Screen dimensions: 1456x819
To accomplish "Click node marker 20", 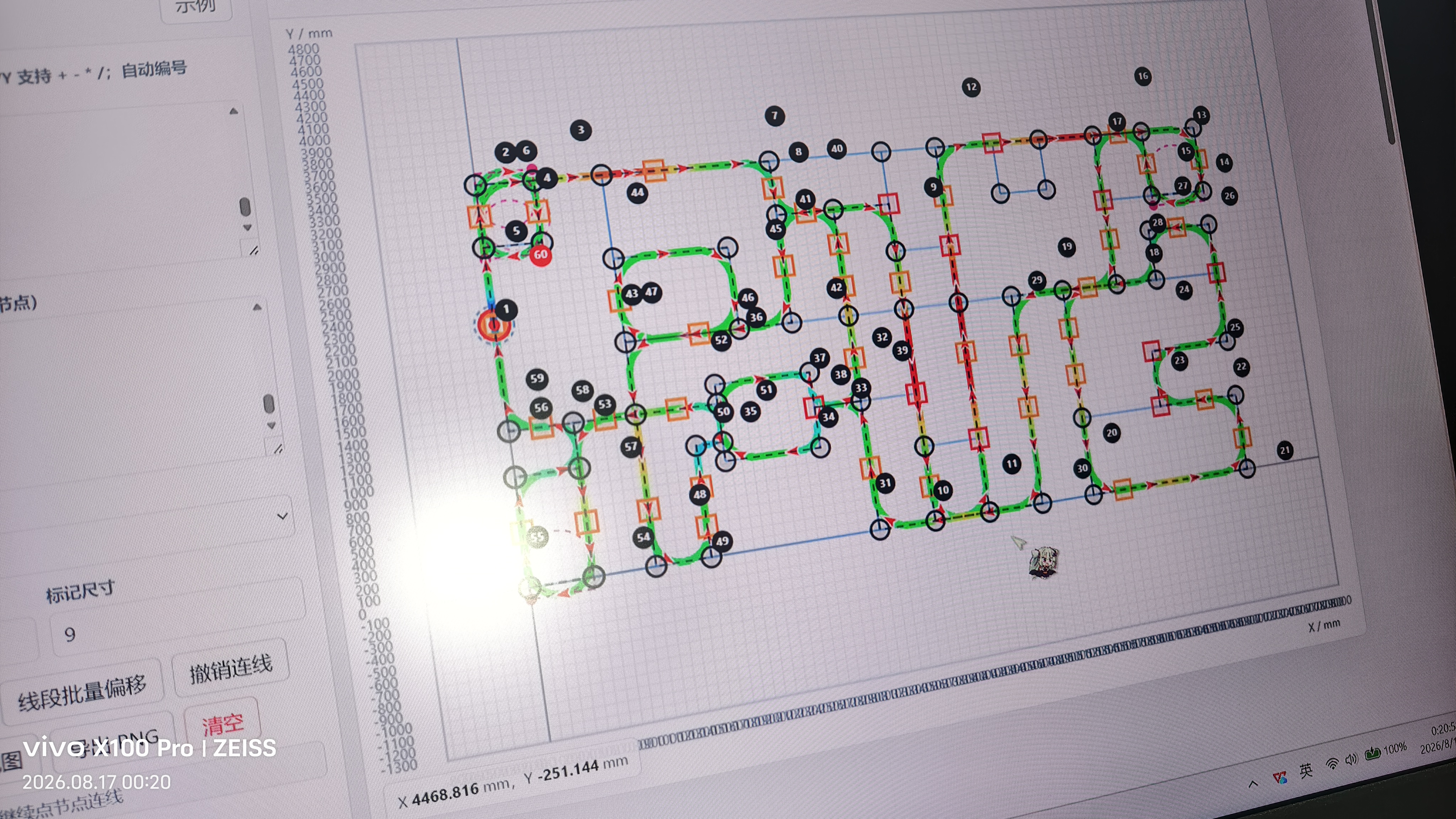I will click(x=1112, y=433).
